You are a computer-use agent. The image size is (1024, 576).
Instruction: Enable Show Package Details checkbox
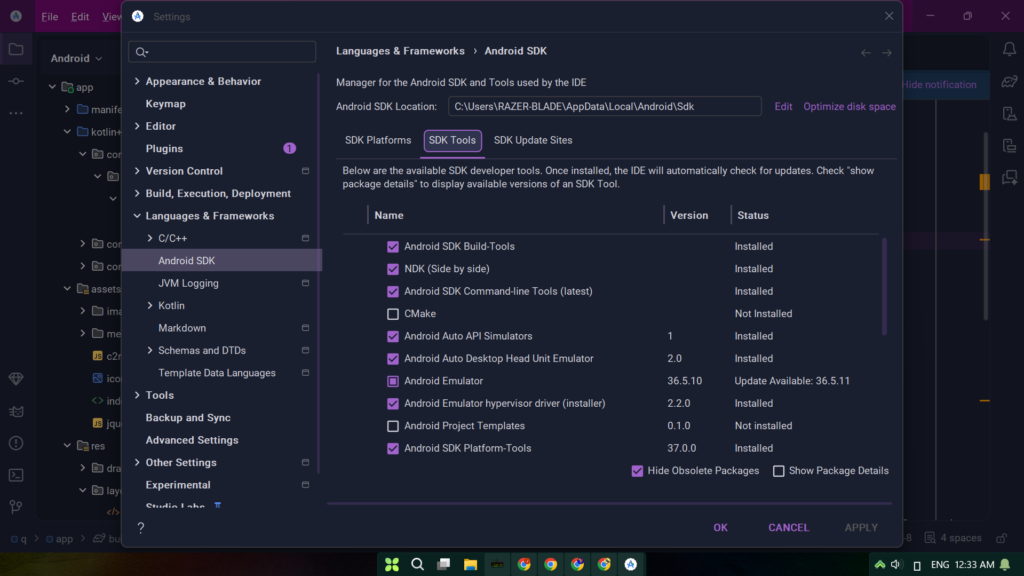coord(778,471)
